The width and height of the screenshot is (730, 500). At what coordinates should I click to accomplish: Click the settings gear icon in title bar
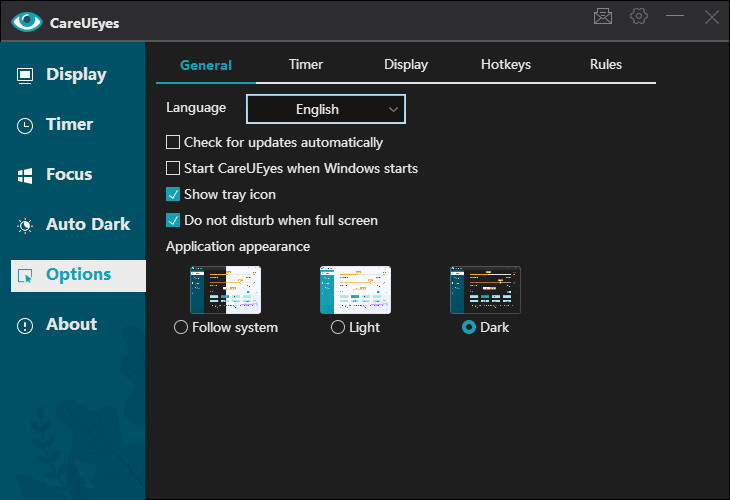coord(639,16)
